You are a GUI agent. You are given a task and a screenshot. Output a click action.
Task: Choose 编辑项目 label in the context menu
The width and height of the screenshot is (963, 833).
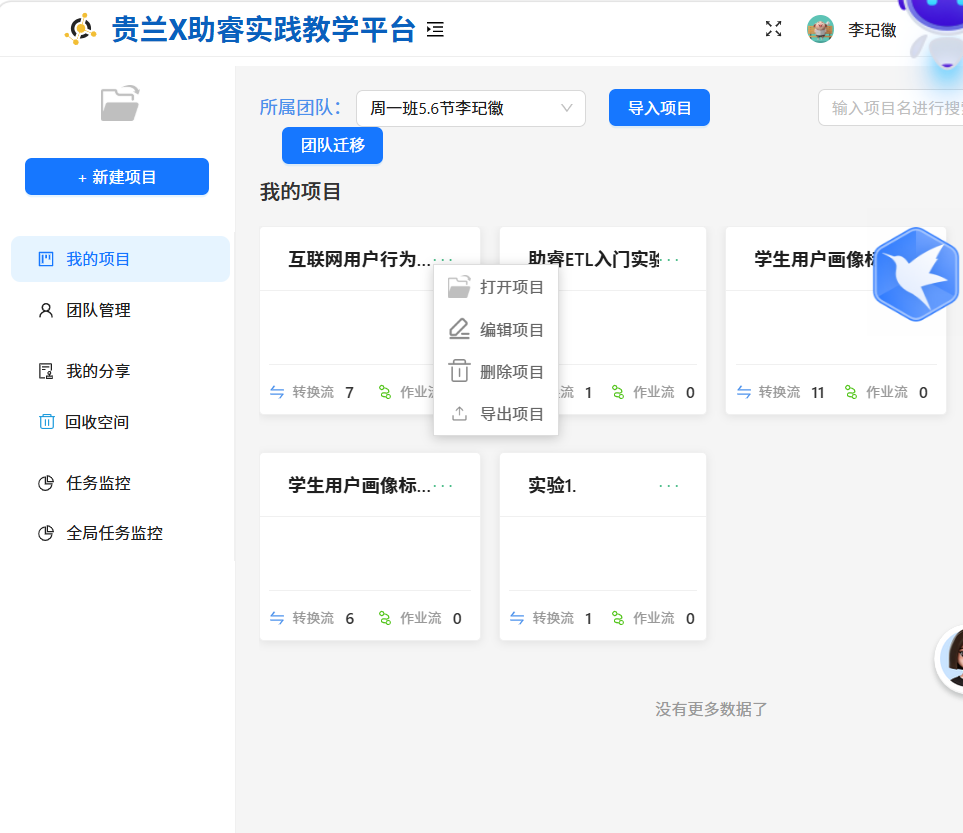point(512,330)
